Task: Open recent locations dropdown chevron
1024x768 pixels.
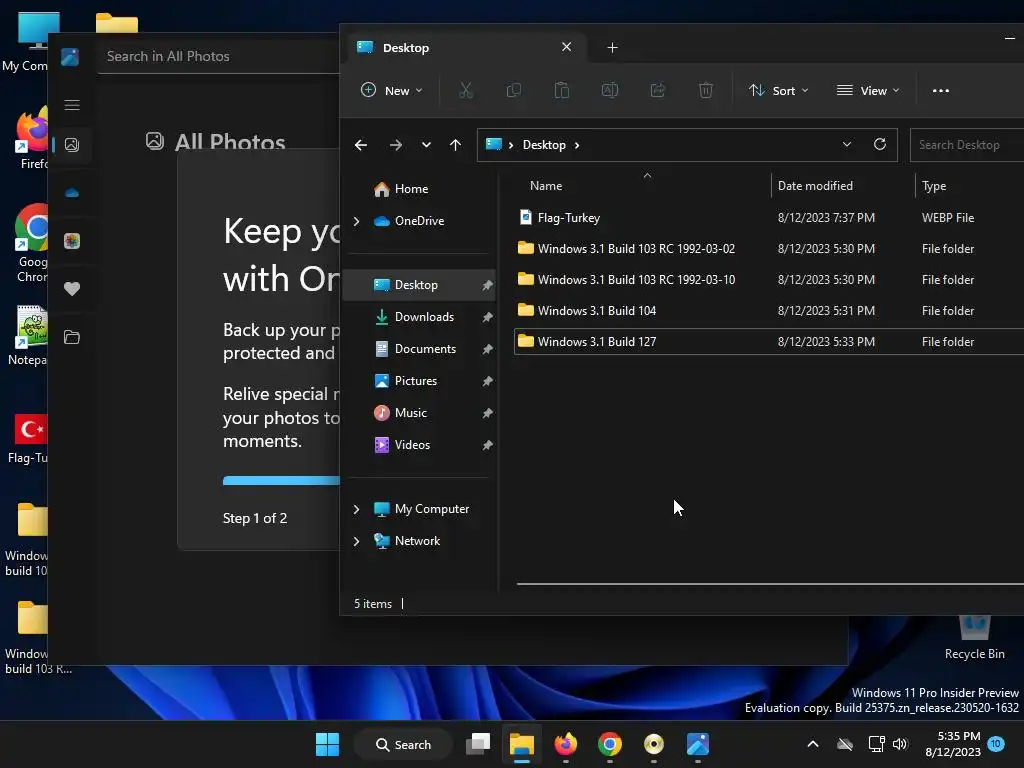Action: click(426, 145)
